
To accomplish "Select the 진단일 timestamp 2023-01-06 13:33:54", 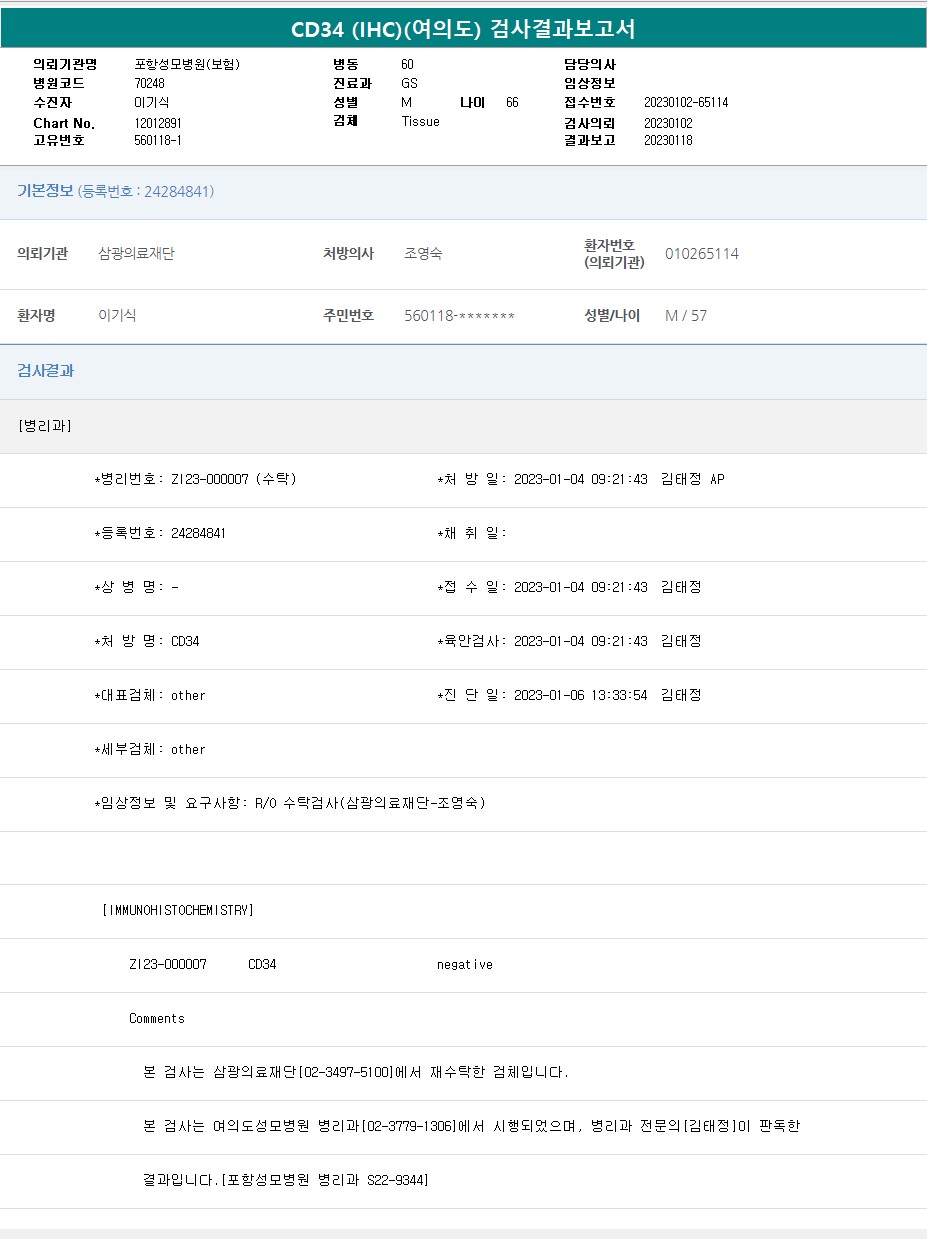I will pyautogui.click(x=580, y=695).
